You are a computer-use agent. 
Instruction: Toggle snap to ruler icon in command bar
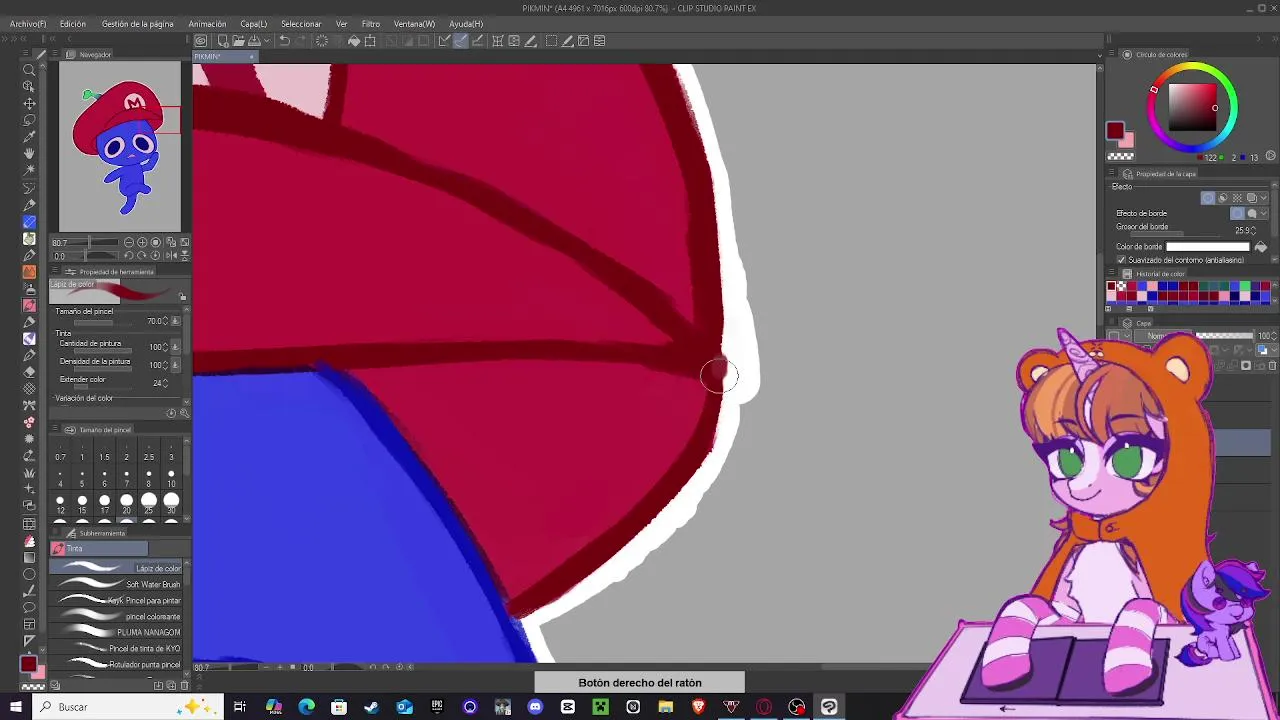click(444, 41)
